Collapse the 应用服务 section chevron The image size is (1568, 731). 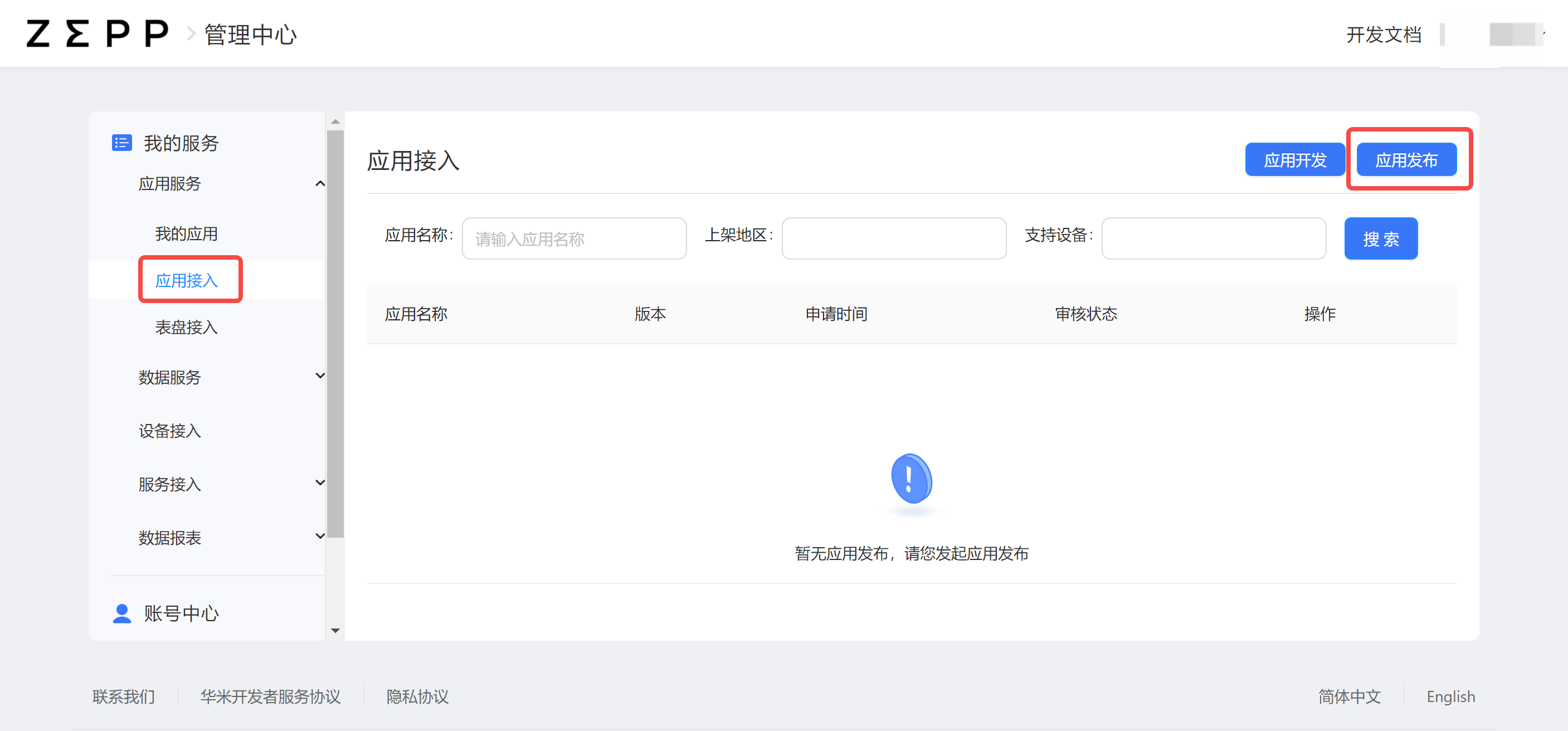[x=320, y=184]
